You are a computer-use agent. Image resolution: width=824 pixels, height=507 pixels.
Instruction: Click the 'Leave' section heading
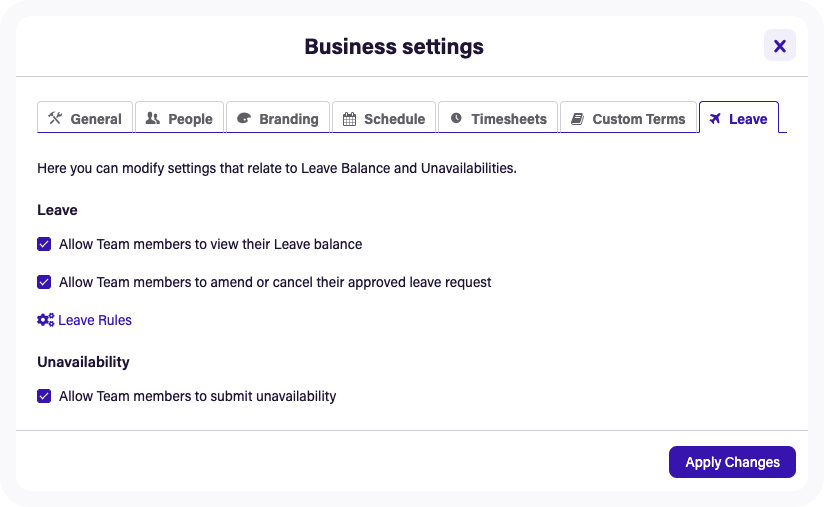pyautogui.click(x=57, y=210)
